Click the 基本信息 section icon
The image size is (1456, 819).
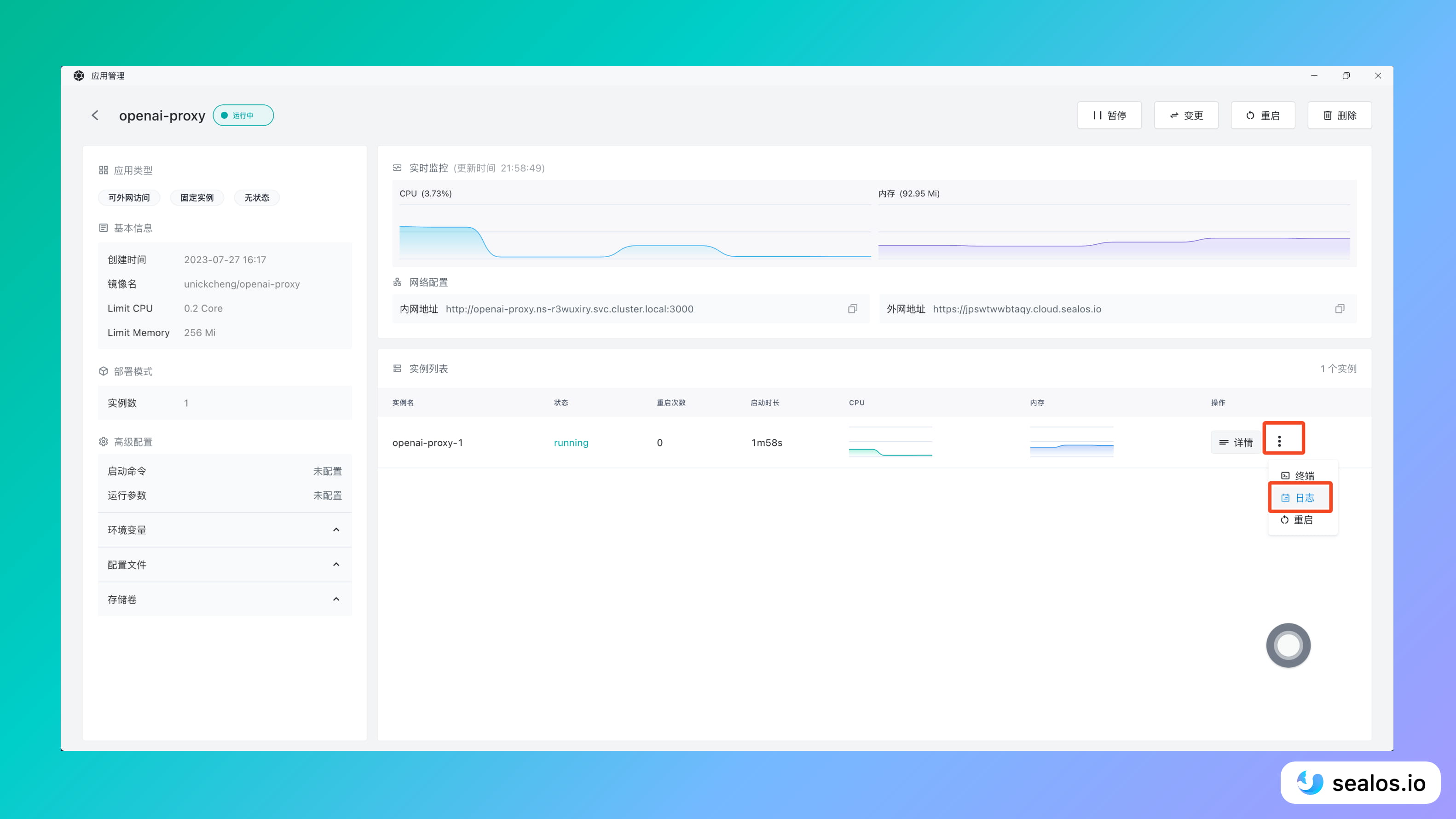click(104, 228)
